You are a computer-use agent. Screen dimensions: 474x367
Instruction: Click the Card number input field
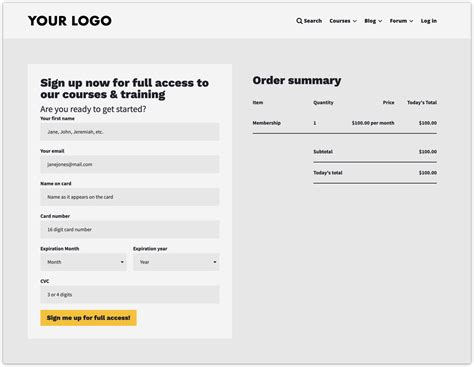[130, 229]
